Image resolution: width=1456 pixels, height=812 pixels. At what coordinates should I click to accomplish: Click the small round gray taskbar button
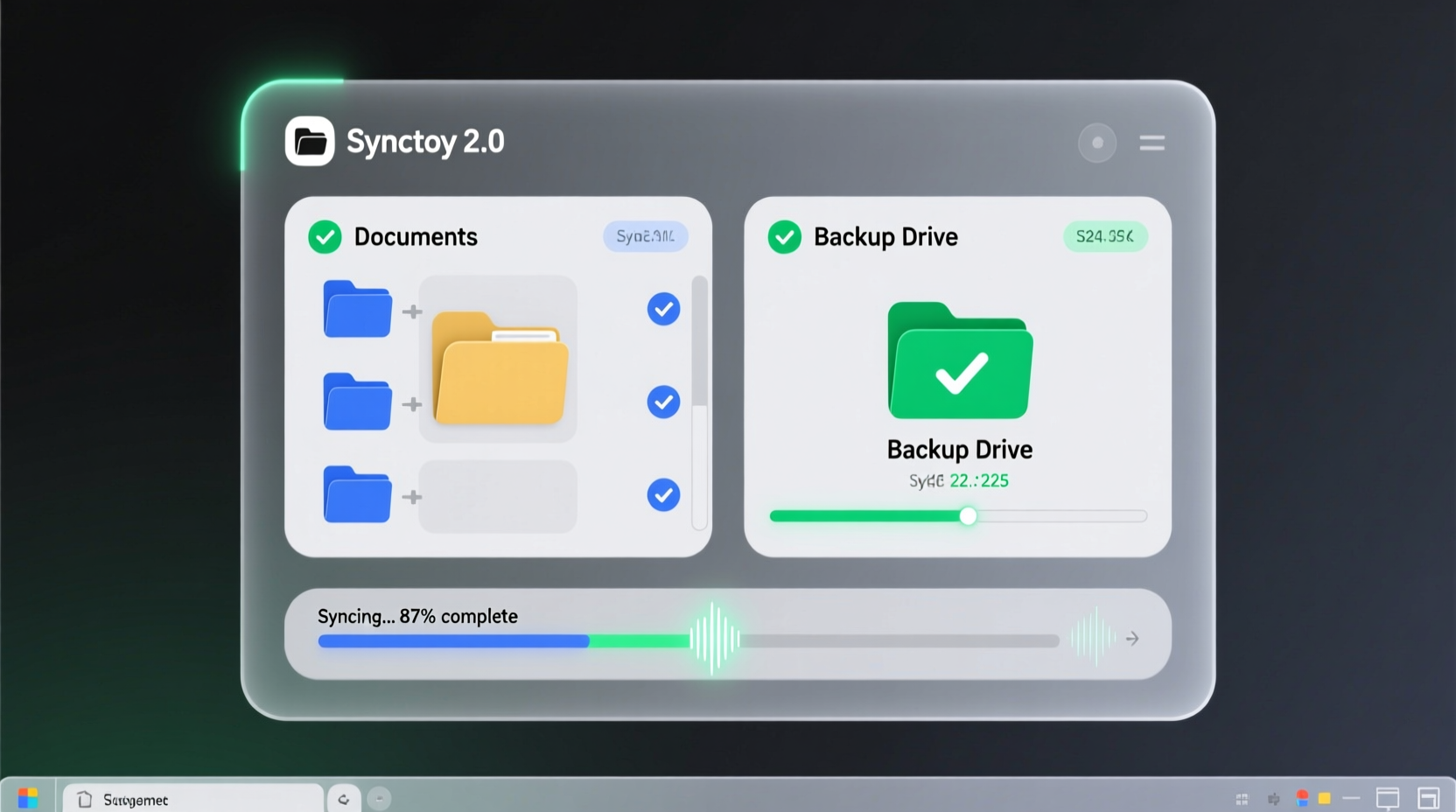tap(379, 799)
